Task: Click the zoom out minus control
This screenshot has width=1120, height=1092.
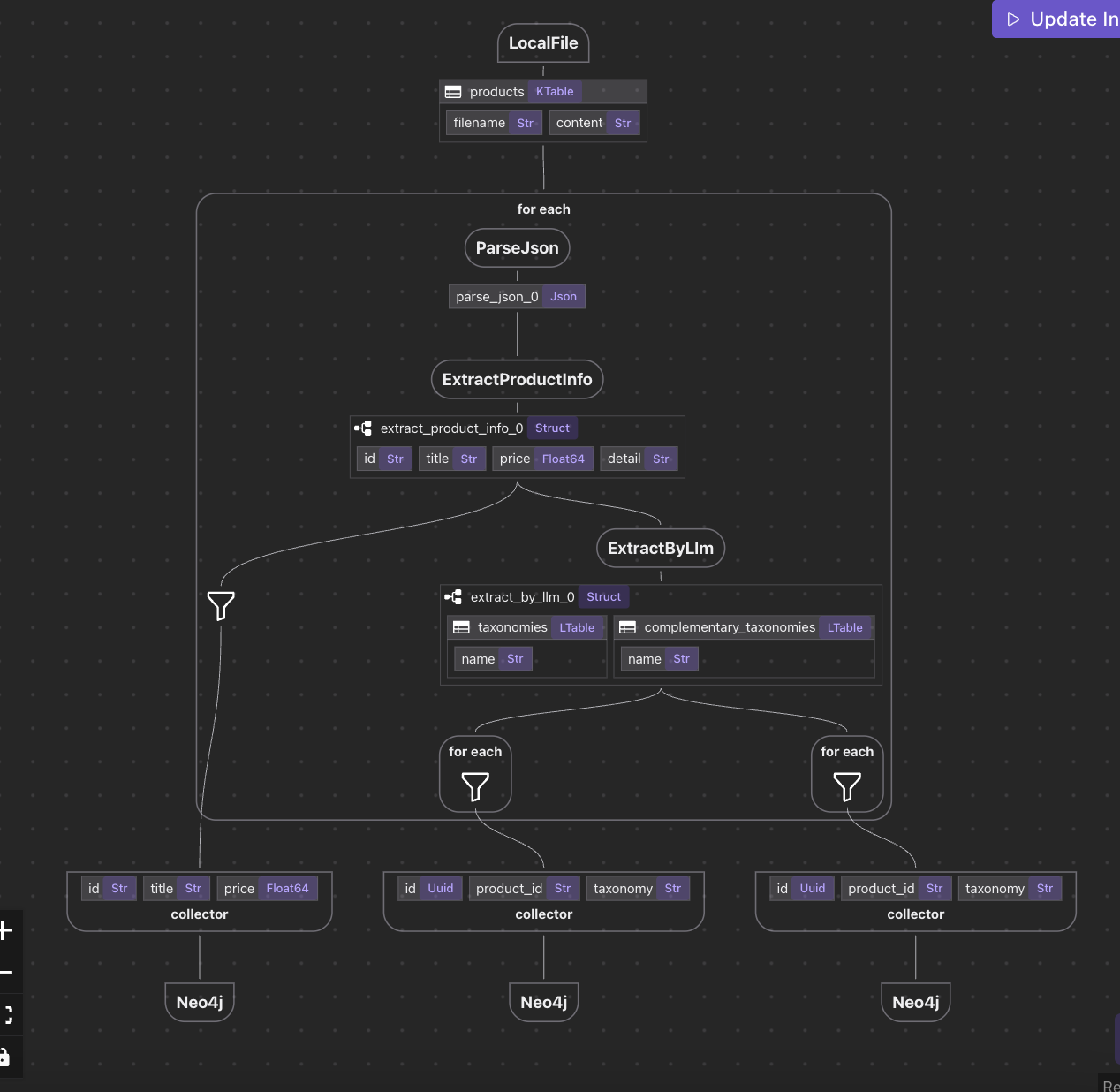Action: pyautogui.click(x=7, y=973)
